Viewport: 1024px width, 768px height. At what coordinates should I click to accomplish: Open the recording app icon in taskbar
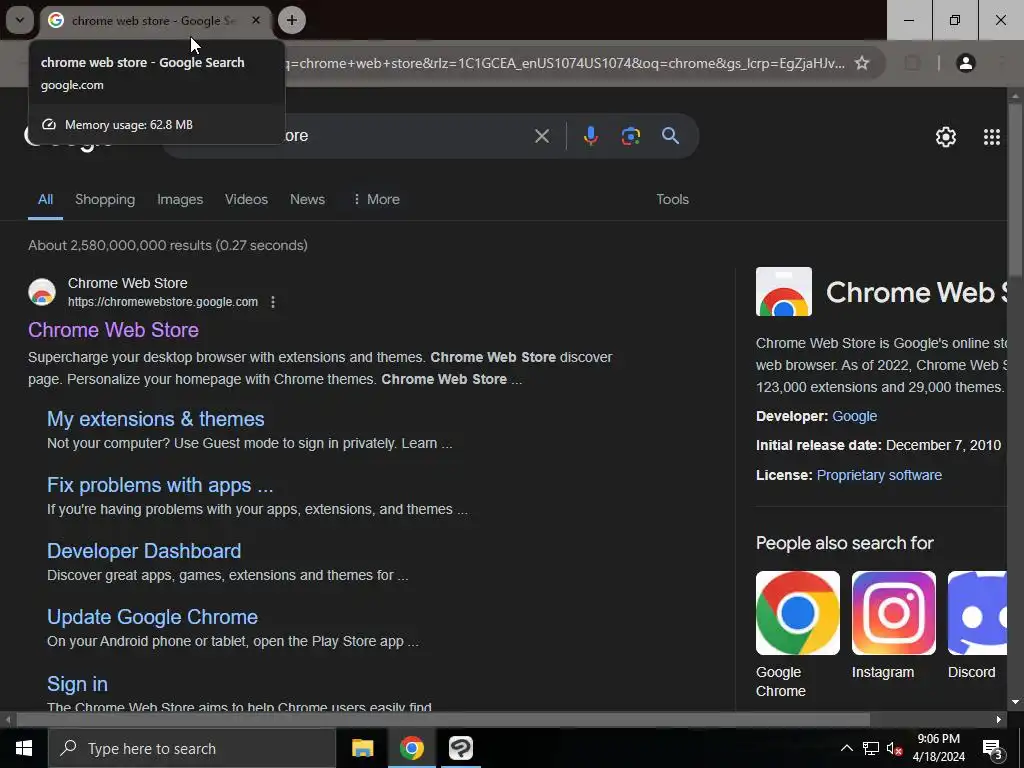(460, 748)
